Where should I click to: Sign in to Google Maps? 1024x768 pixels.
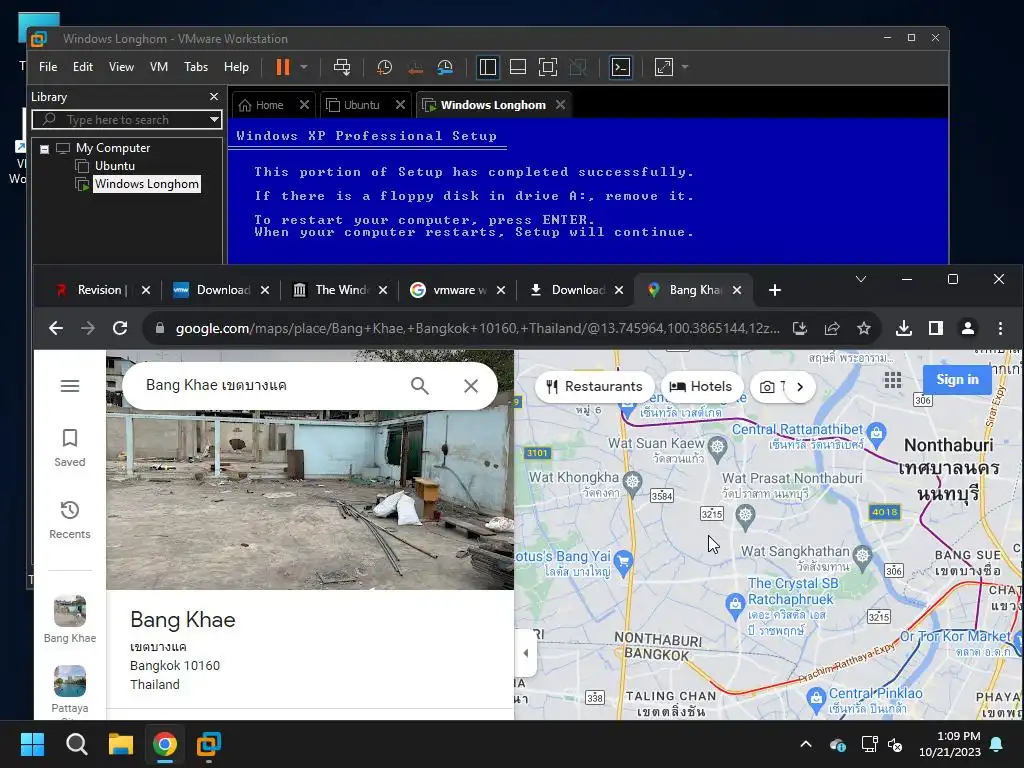pos(957,379)
